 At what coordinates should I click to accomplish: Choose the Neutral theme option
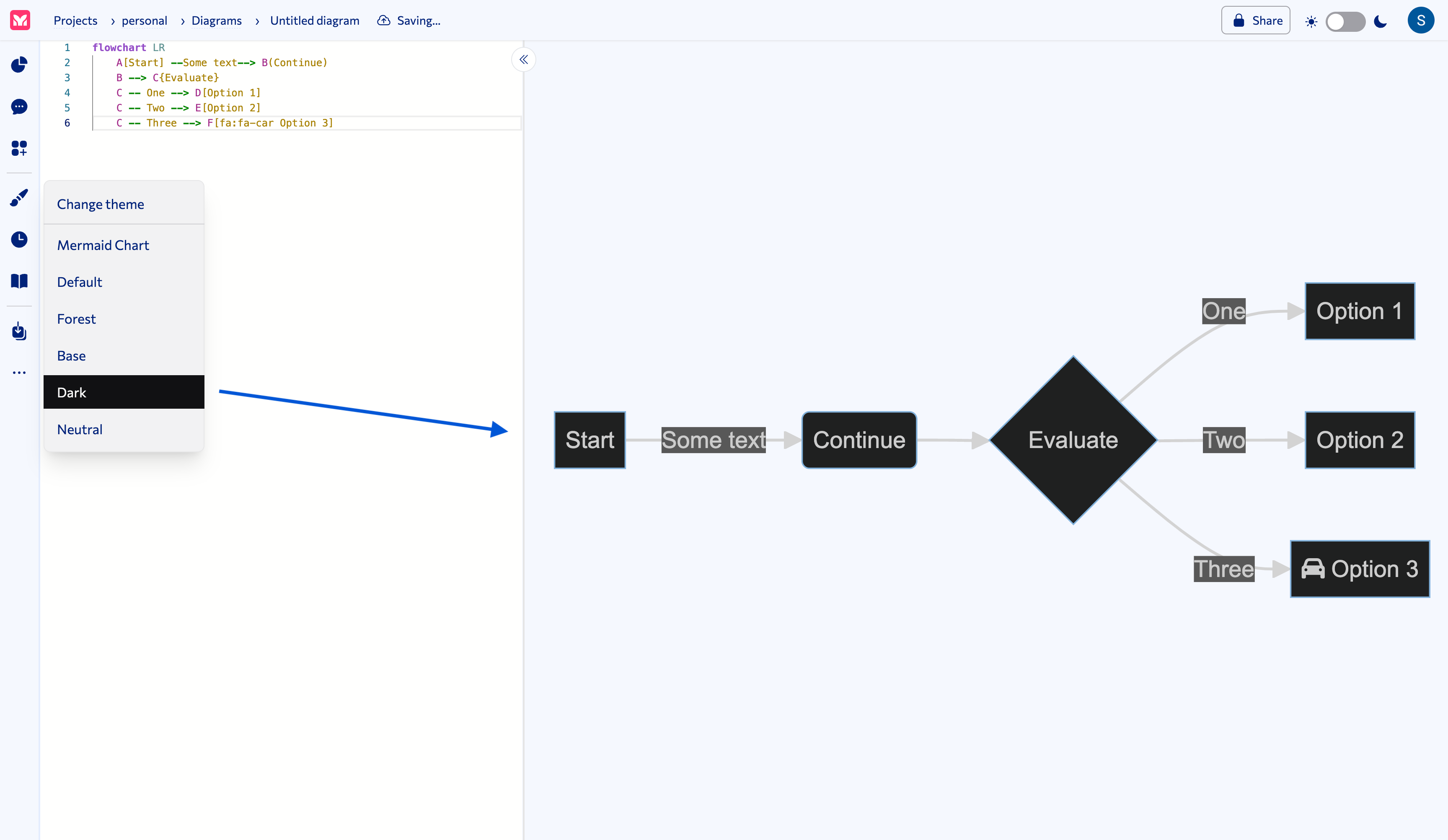(80, 430)
